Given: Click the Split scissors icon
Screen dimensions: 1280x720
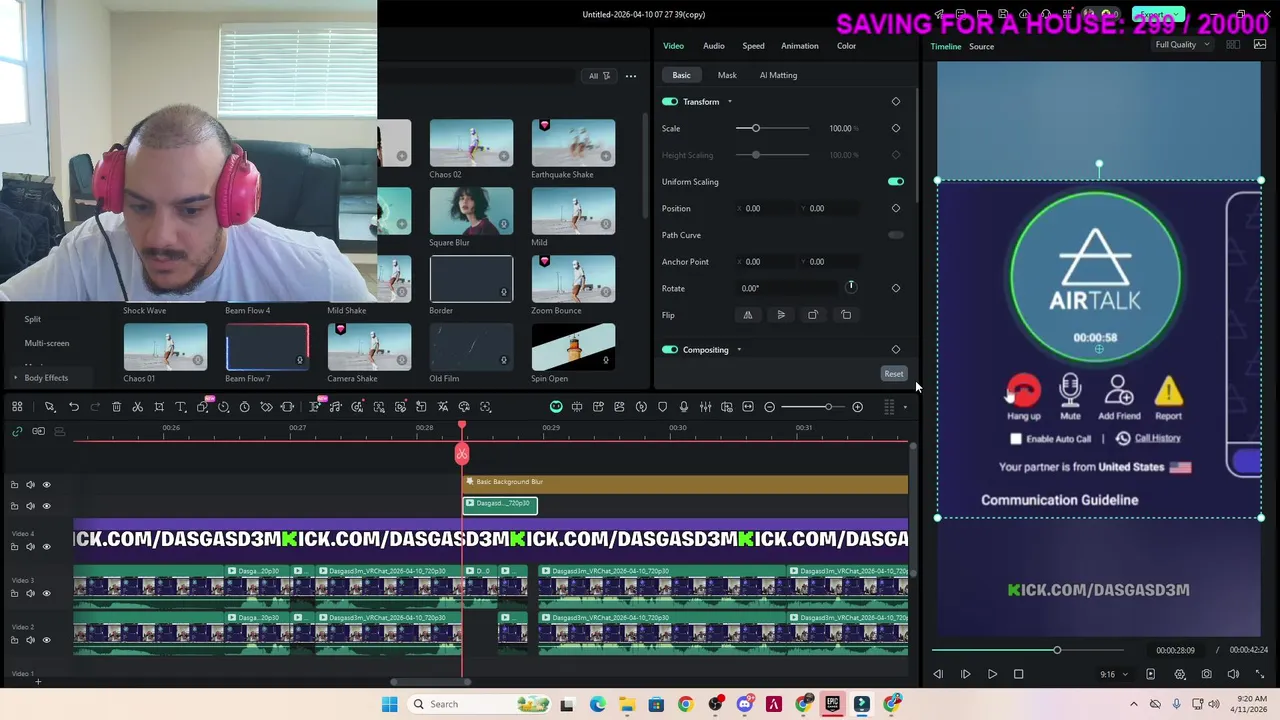Looking at the screenshot, I should pos(138,407).
